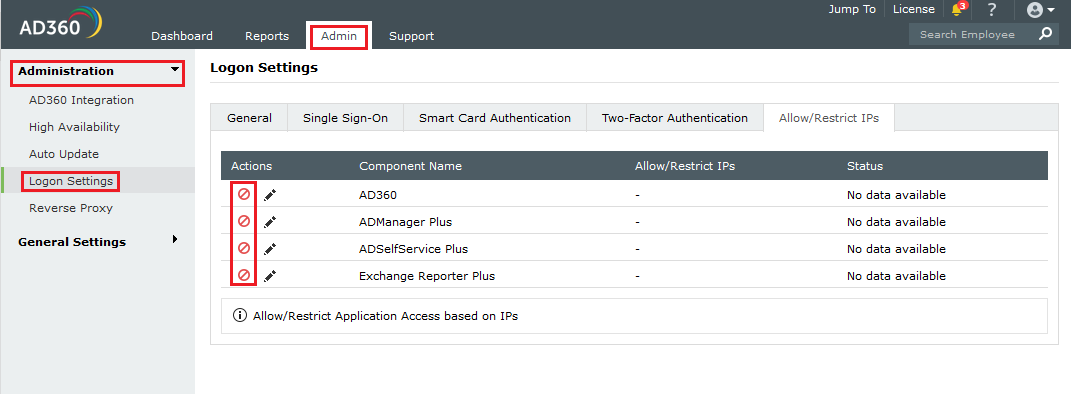Switch to Two-Factor Authentication tab
The width and height of the screenshot is (1071, 394).
click(675, 118)
